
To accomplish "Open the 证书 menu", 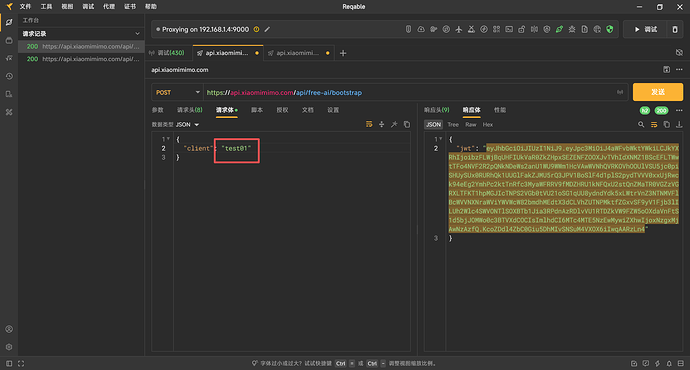I will click(130, 7).
